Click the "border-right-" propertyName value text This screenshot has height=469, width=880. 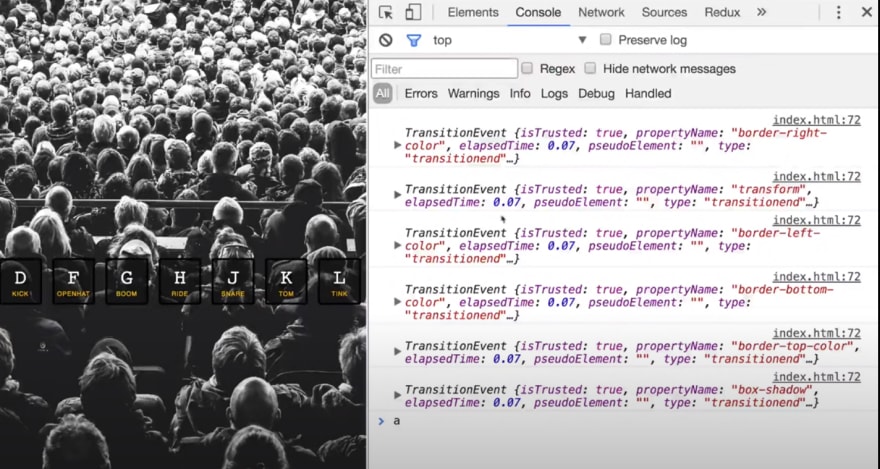click(x=779, y=134)
